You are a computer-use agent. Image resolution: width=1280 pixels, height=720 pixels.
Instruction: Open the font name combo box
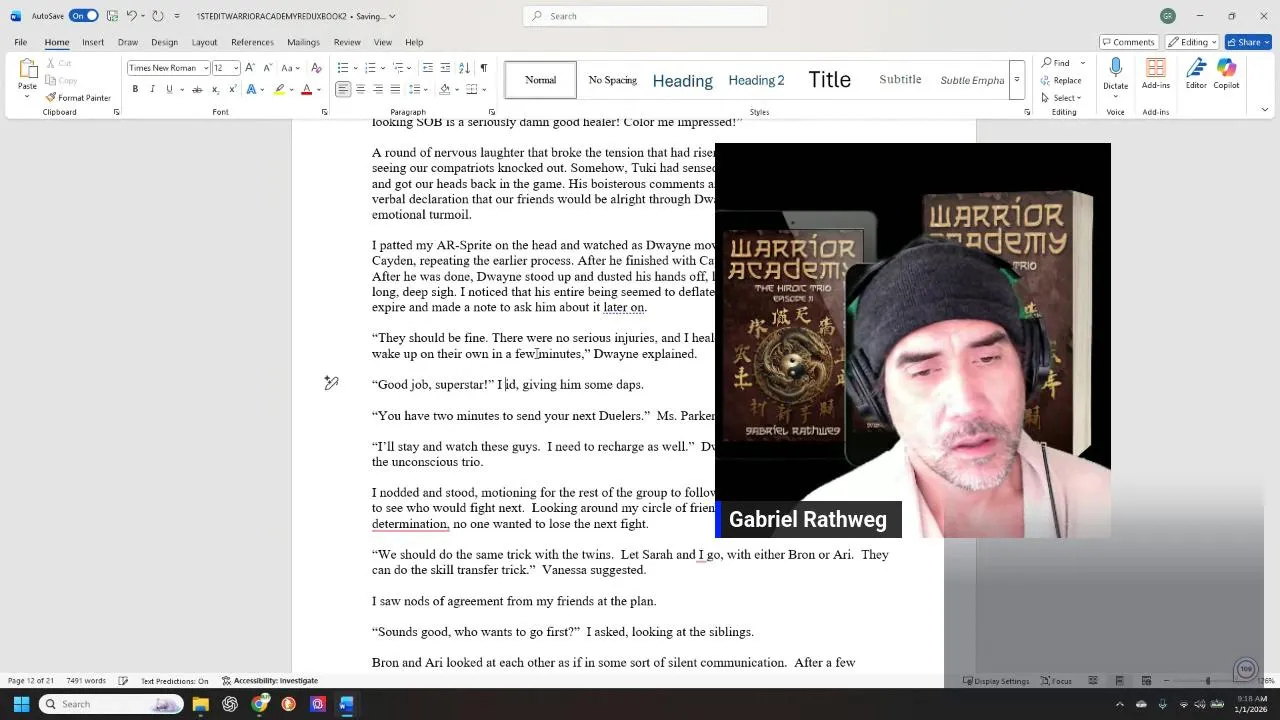167,68
